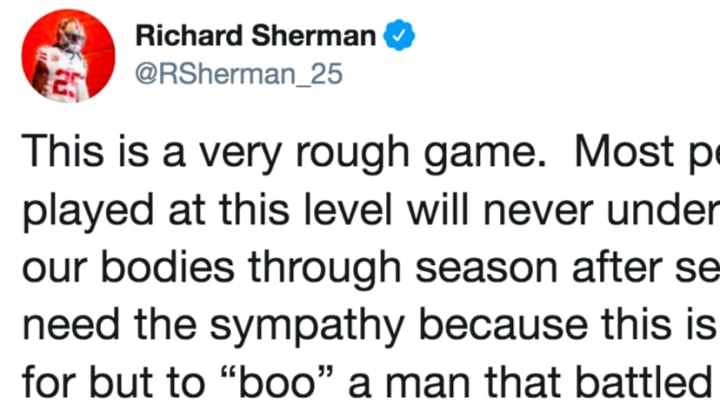The width and height of the screenshot is (720, 405).
Task: Click the Richard Sherman display name
Action: [256, 36]
